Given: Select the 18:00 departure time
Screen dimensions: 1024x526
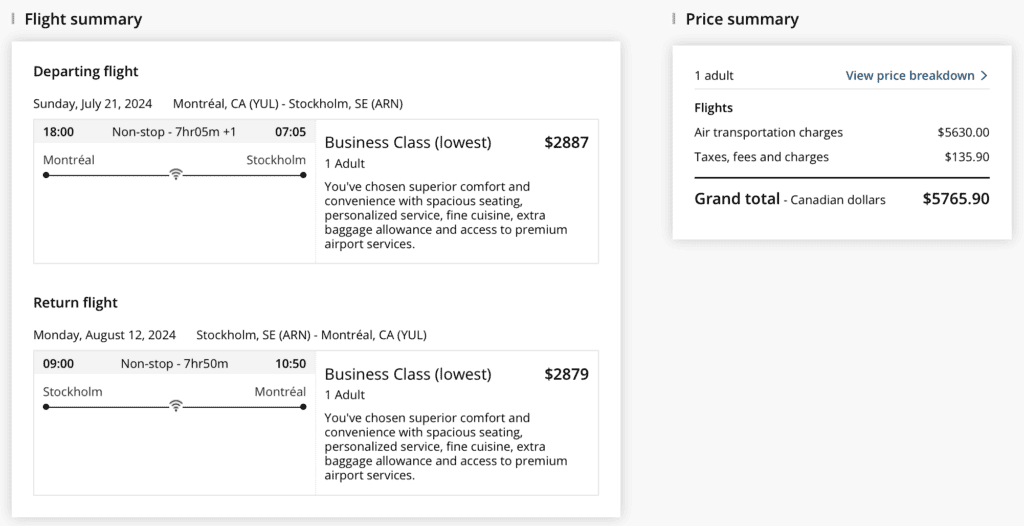Looking at the screenshot, I should tap(58, 132).
